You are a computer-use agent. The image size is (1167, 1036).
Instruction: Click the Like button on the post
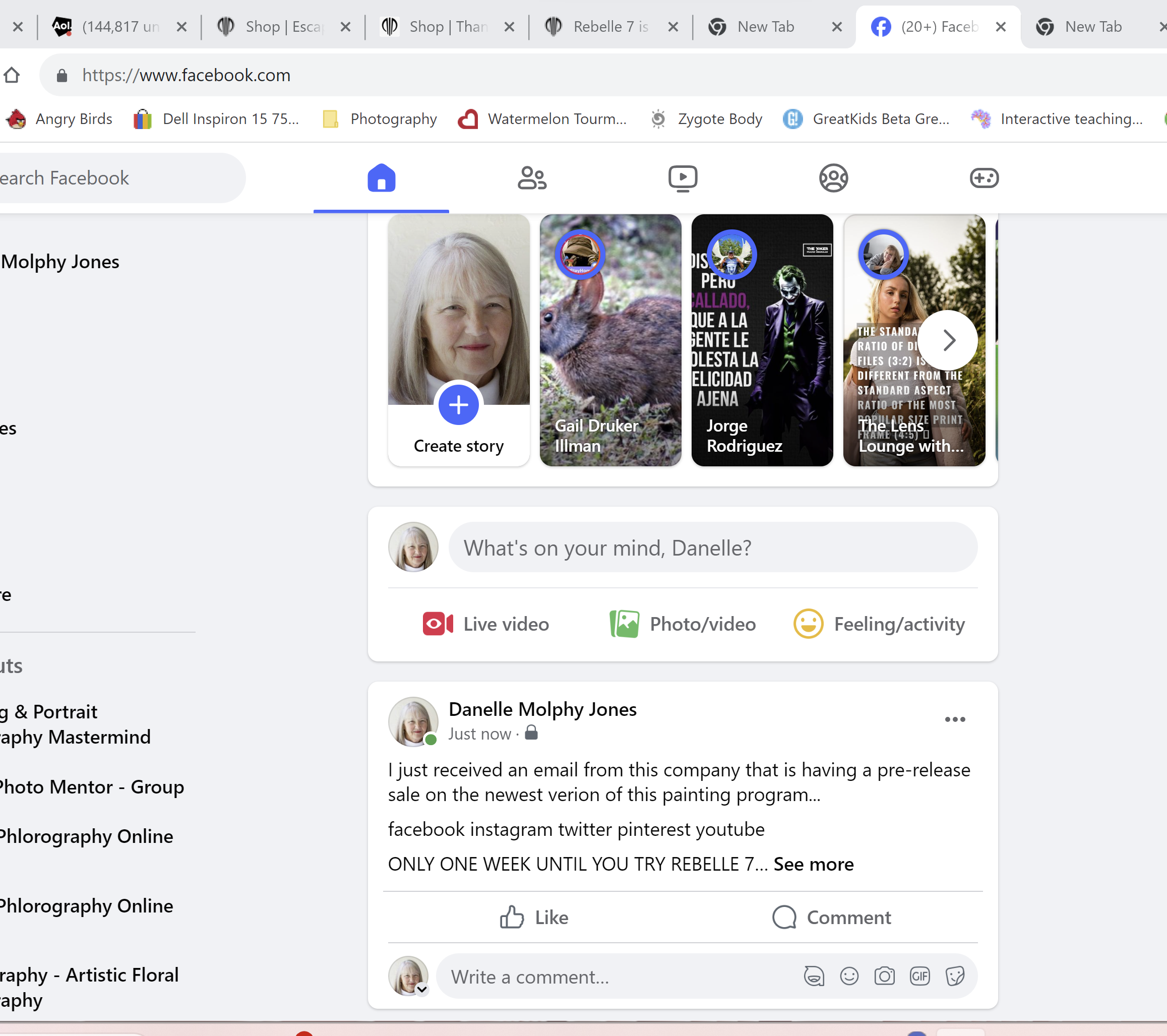coord(534,917)
